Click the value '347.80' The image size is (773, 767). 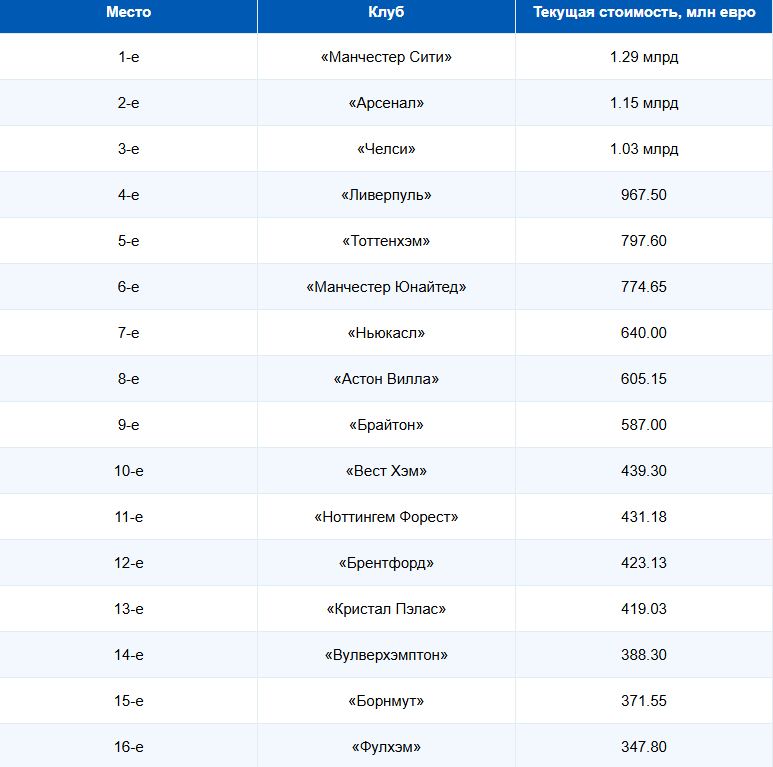643,746
